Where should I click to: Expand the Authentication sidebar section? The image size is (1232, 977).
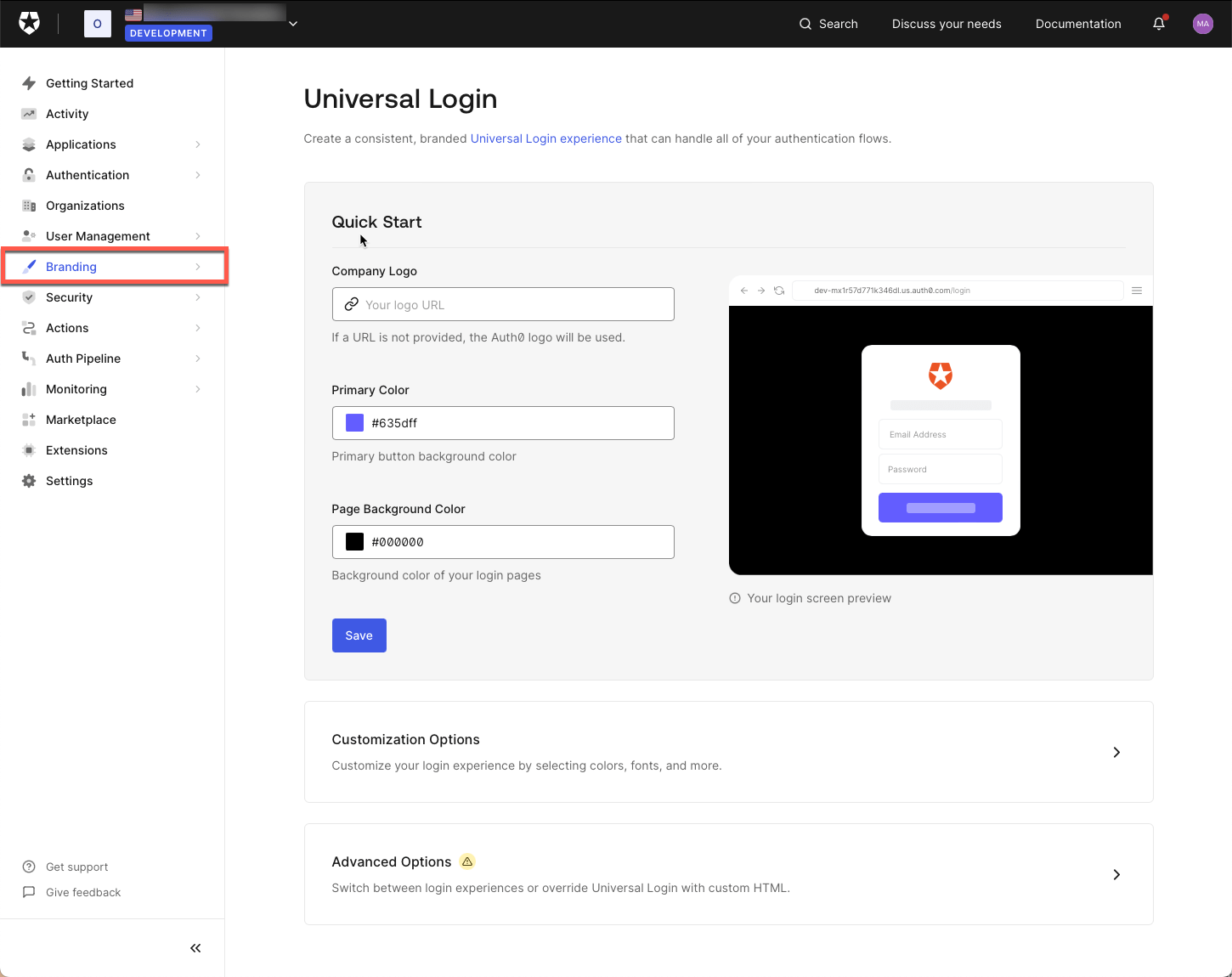point(197,174)
